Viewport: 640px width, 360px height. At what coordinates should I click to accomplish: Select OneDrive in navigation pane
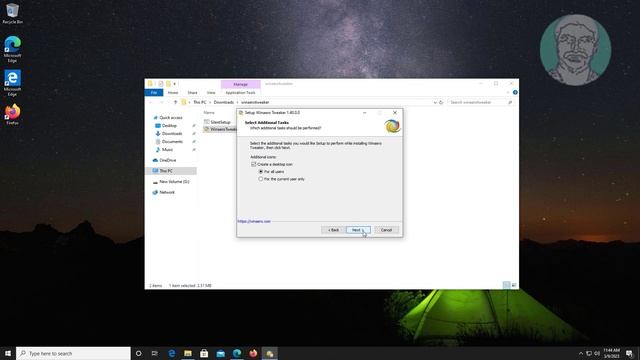point(168,160)
